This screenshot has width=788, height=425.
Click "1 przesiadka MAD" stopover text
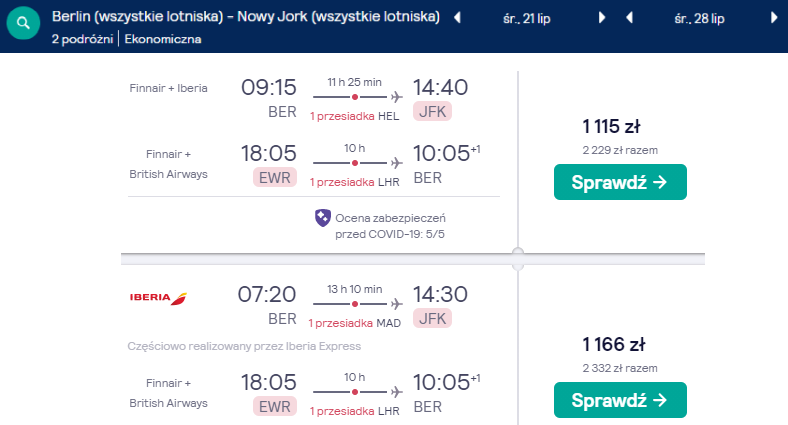click(354, 323)
